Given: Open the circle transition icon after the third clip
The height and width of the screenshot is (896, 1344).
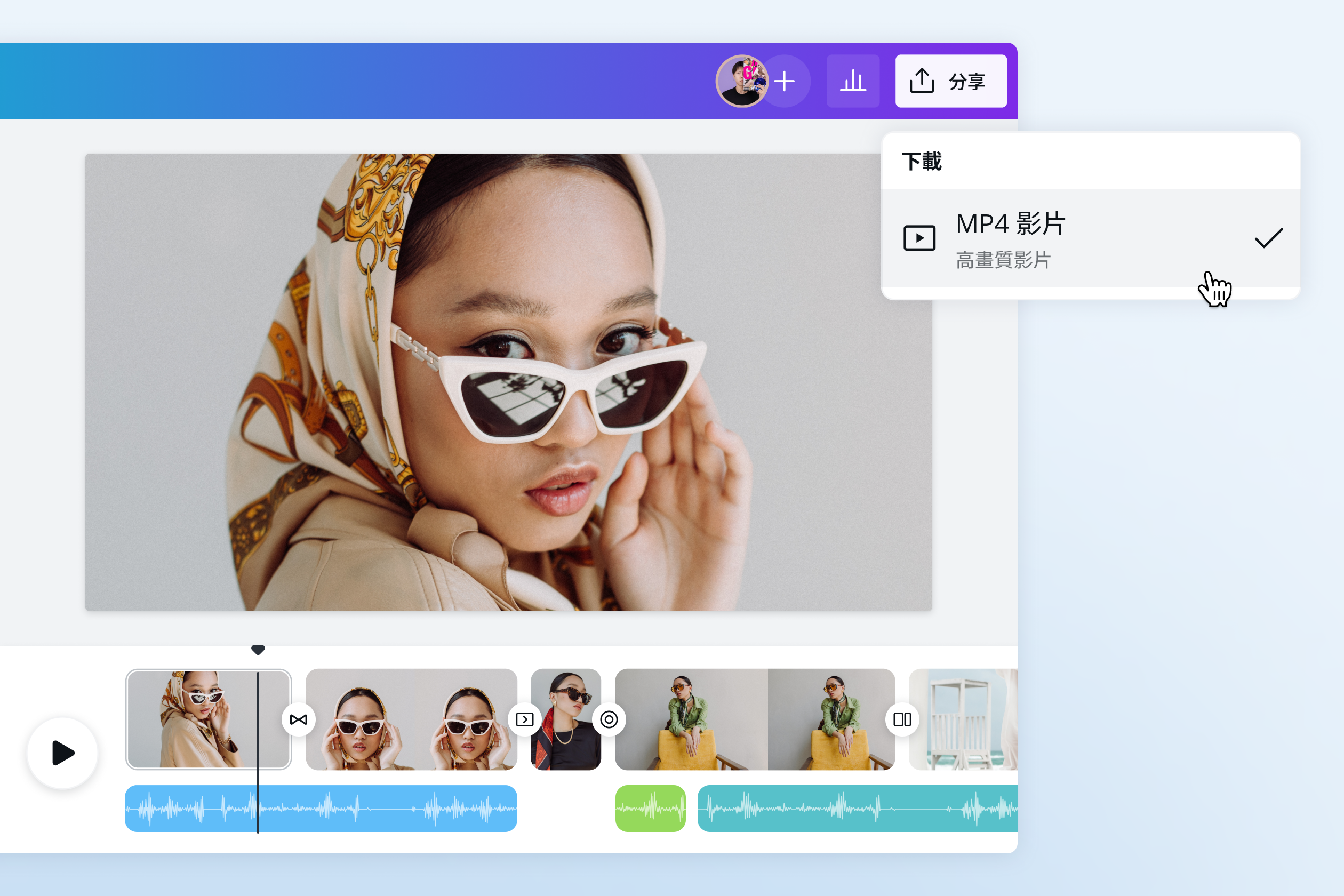Looking at the screenshot, I should pyautogui.click(x=609, y=719).
